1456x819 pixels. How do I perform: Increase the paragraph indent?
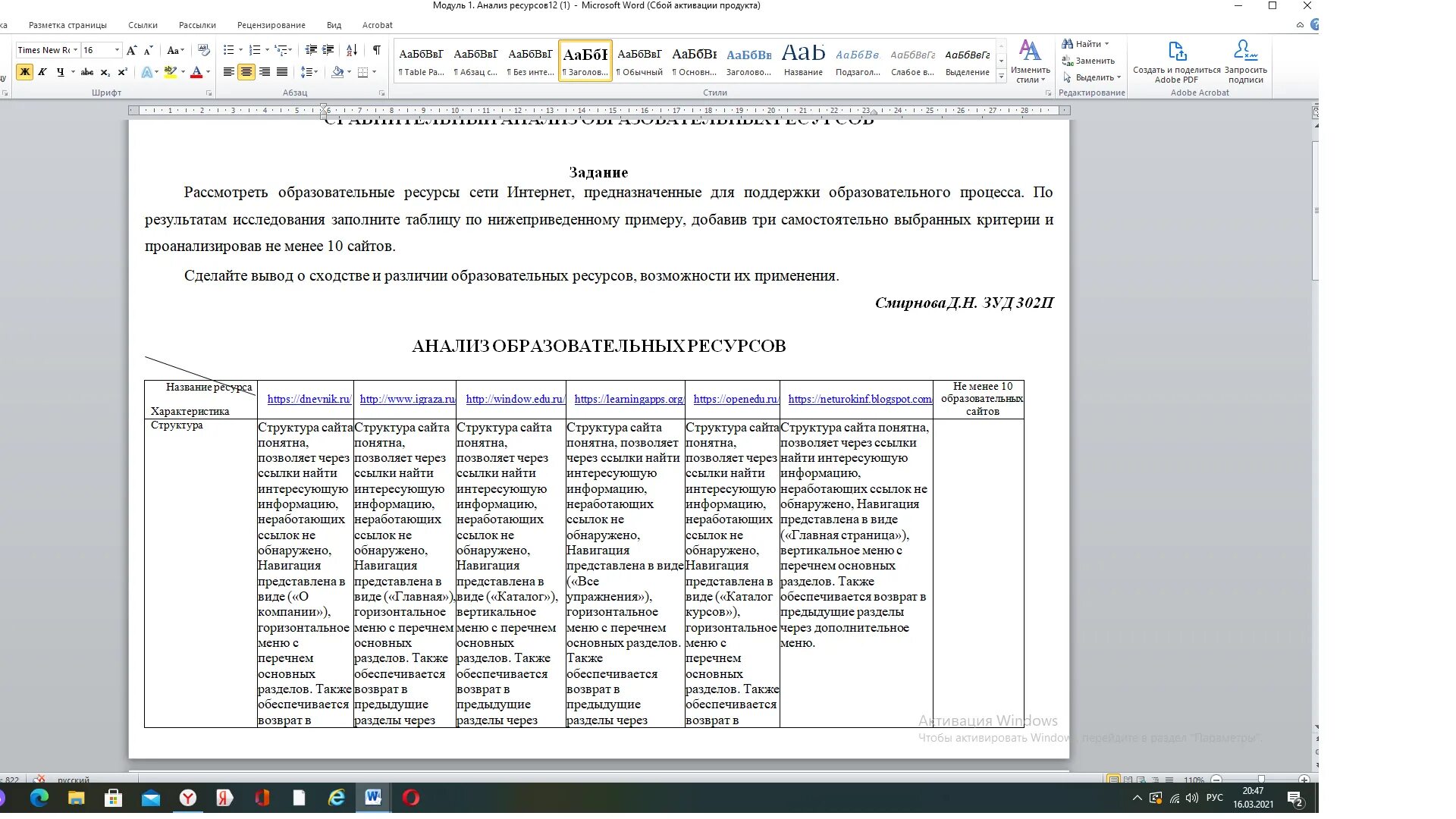click(x=328, y=50)
